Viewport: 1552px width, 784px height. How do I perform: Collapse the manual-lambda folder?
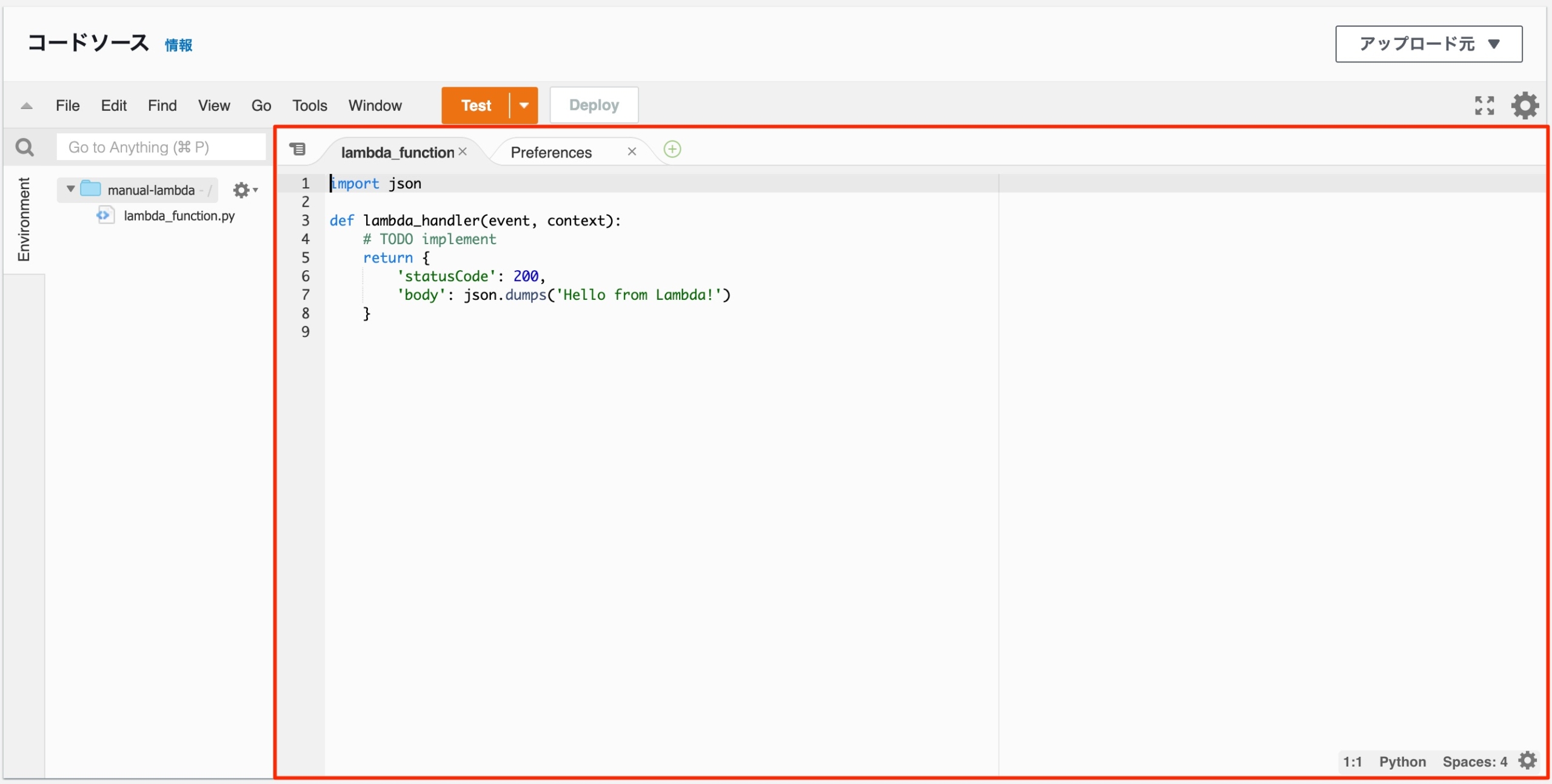tap(70, 190)
